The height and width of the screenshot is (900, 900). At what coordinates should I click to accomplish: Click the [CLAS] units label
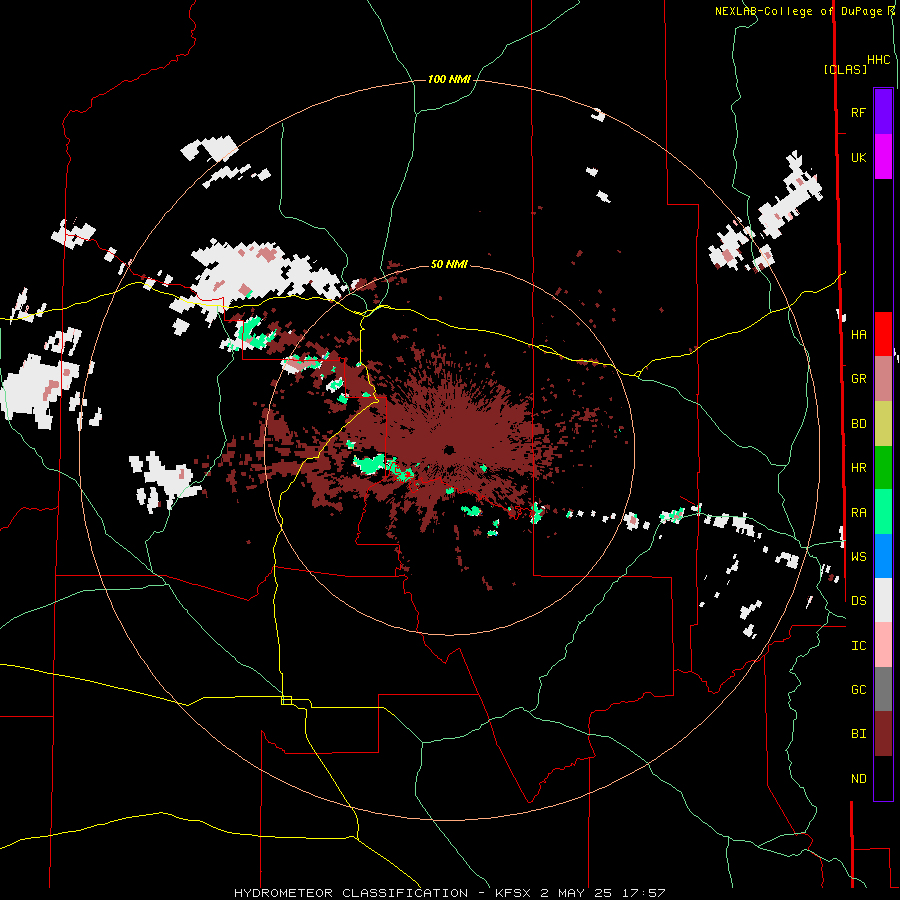coord(845,69)
